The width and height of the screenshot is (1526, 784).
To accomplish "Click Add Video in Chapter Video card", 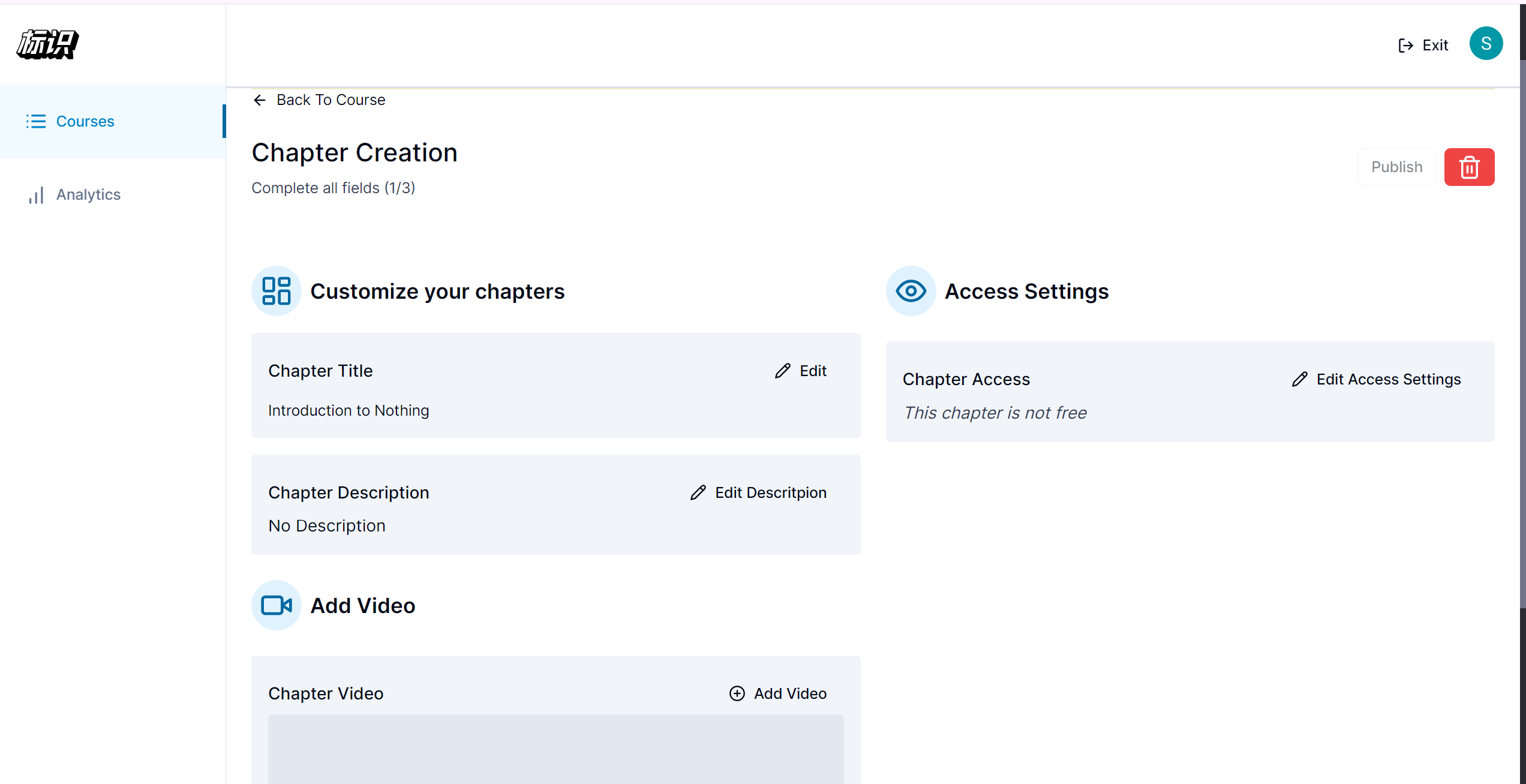I will pos(778,693).
